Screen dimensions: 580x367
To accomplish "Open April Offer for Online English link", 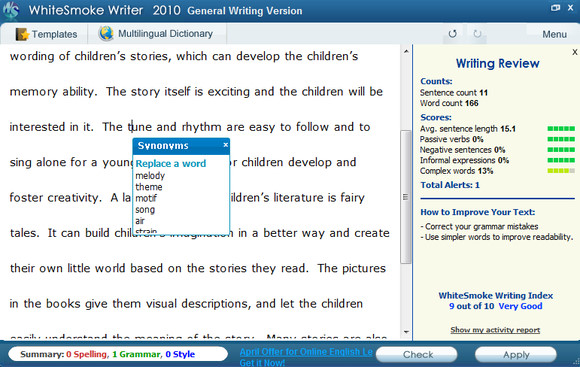I will [306, 352].
